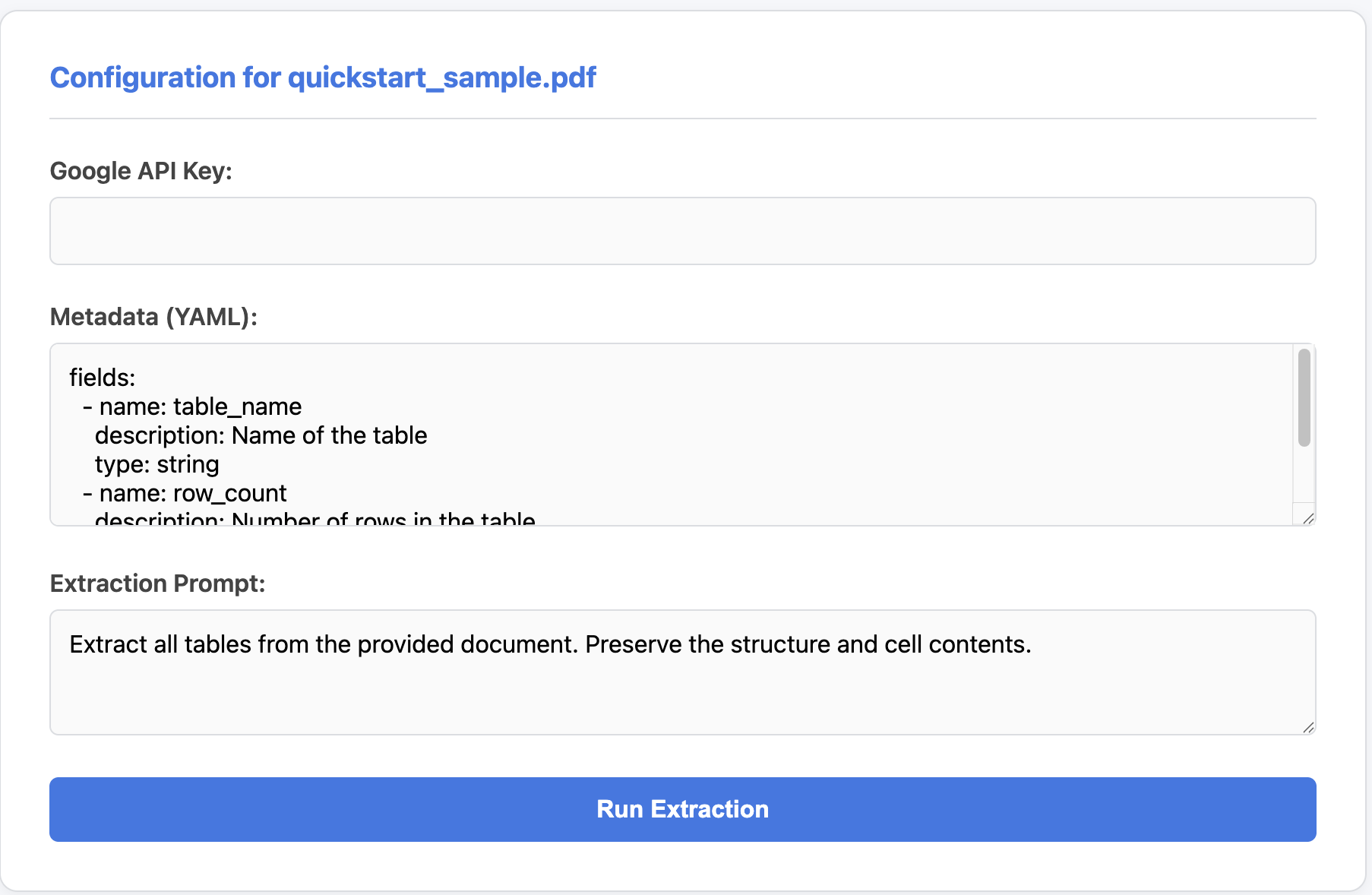Click the description: Name of the table line

pos(261,435)
